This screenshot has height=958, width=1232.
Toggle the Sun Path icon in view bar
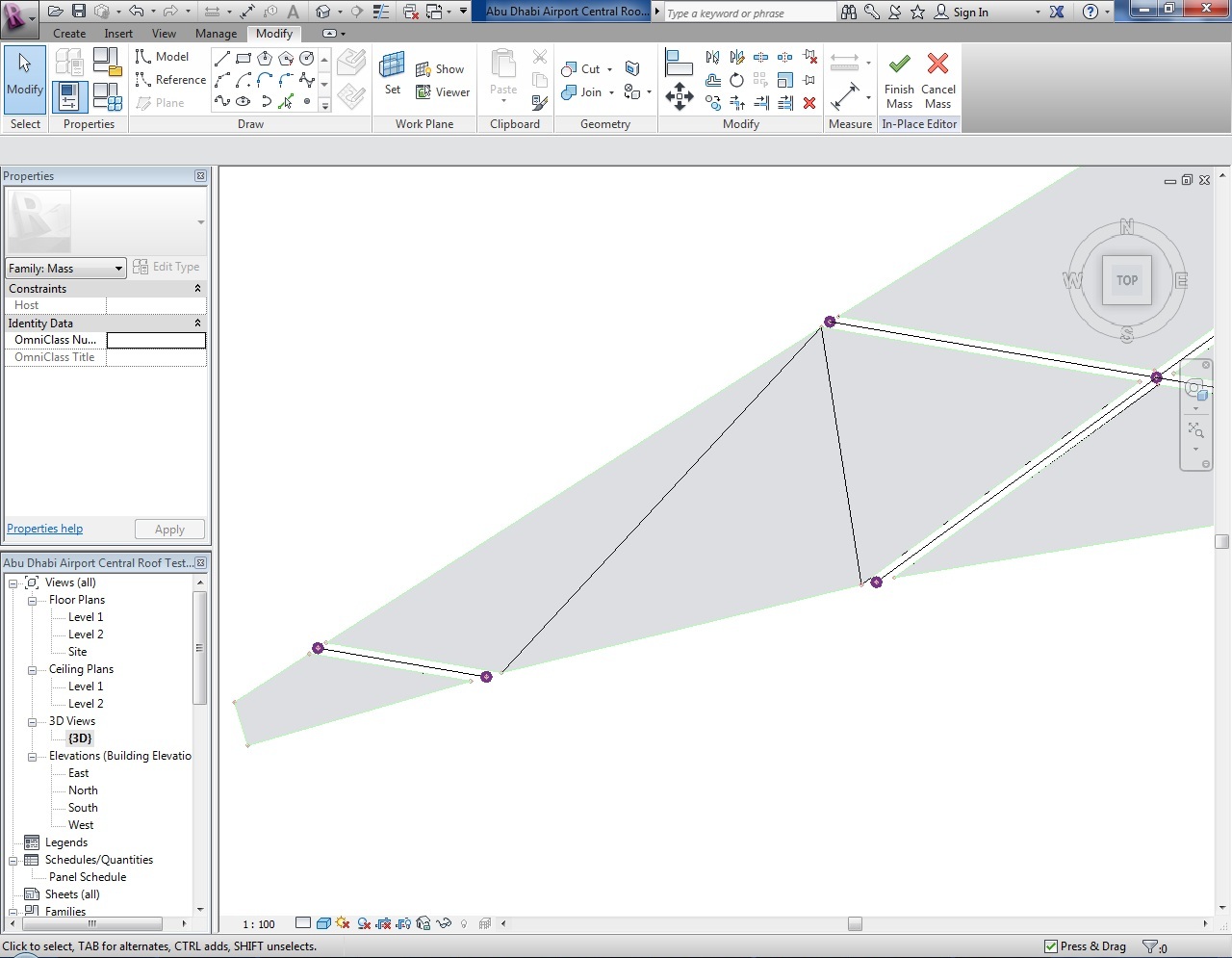tap(344, 923)
